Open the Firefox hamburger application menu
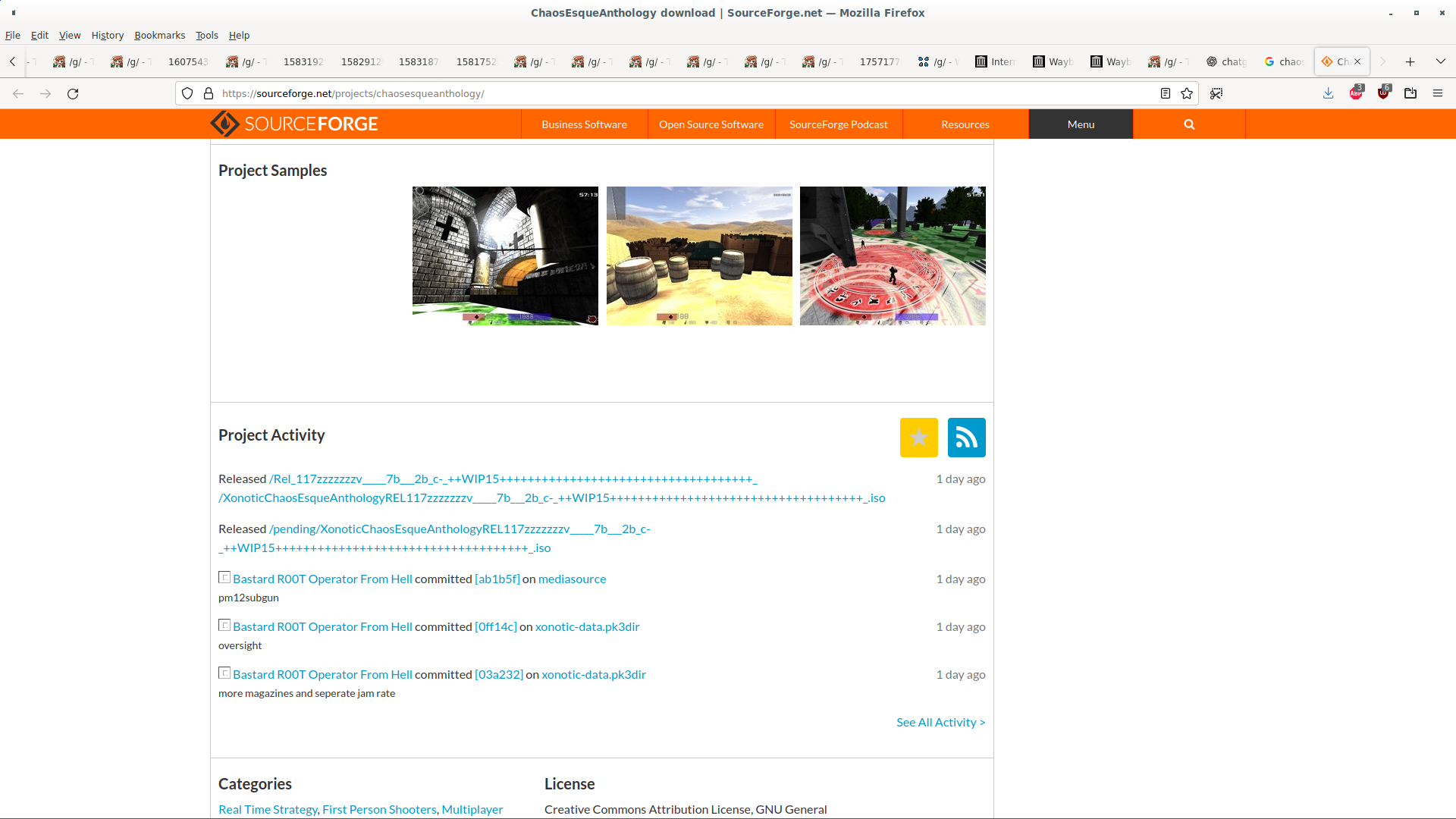Screen dimensions: 1456x819 pyautogui.click(x=1437, y=93)
